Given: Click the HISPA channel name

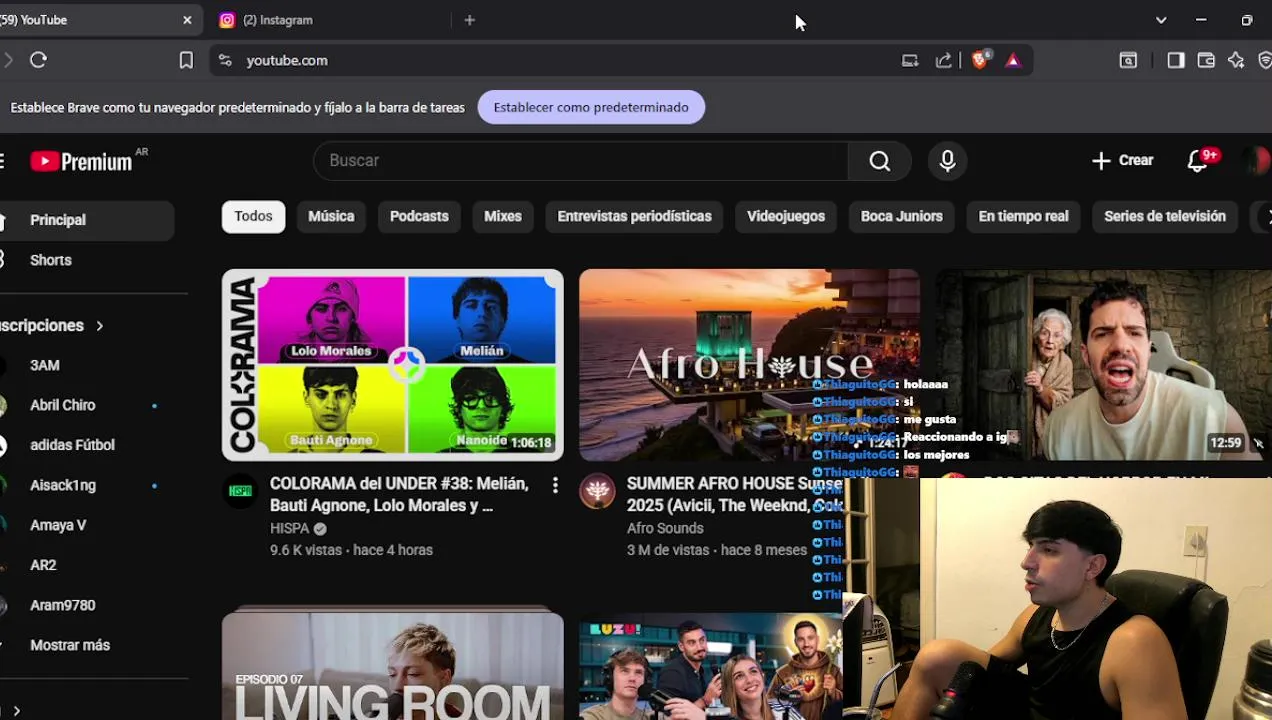Looking at the screenshot, I should [289, 528].
